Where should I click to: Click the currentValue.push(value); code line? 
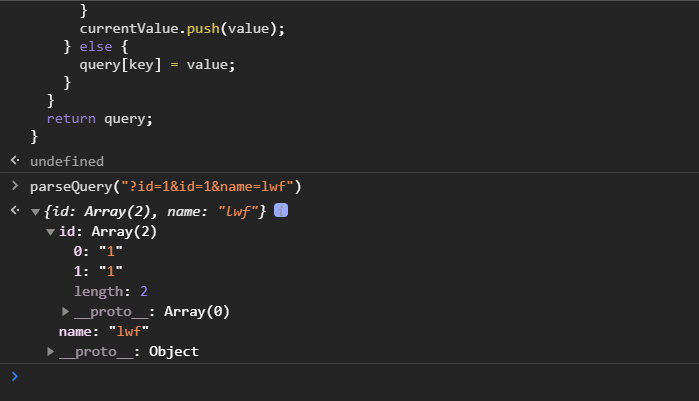pos(182,29)
